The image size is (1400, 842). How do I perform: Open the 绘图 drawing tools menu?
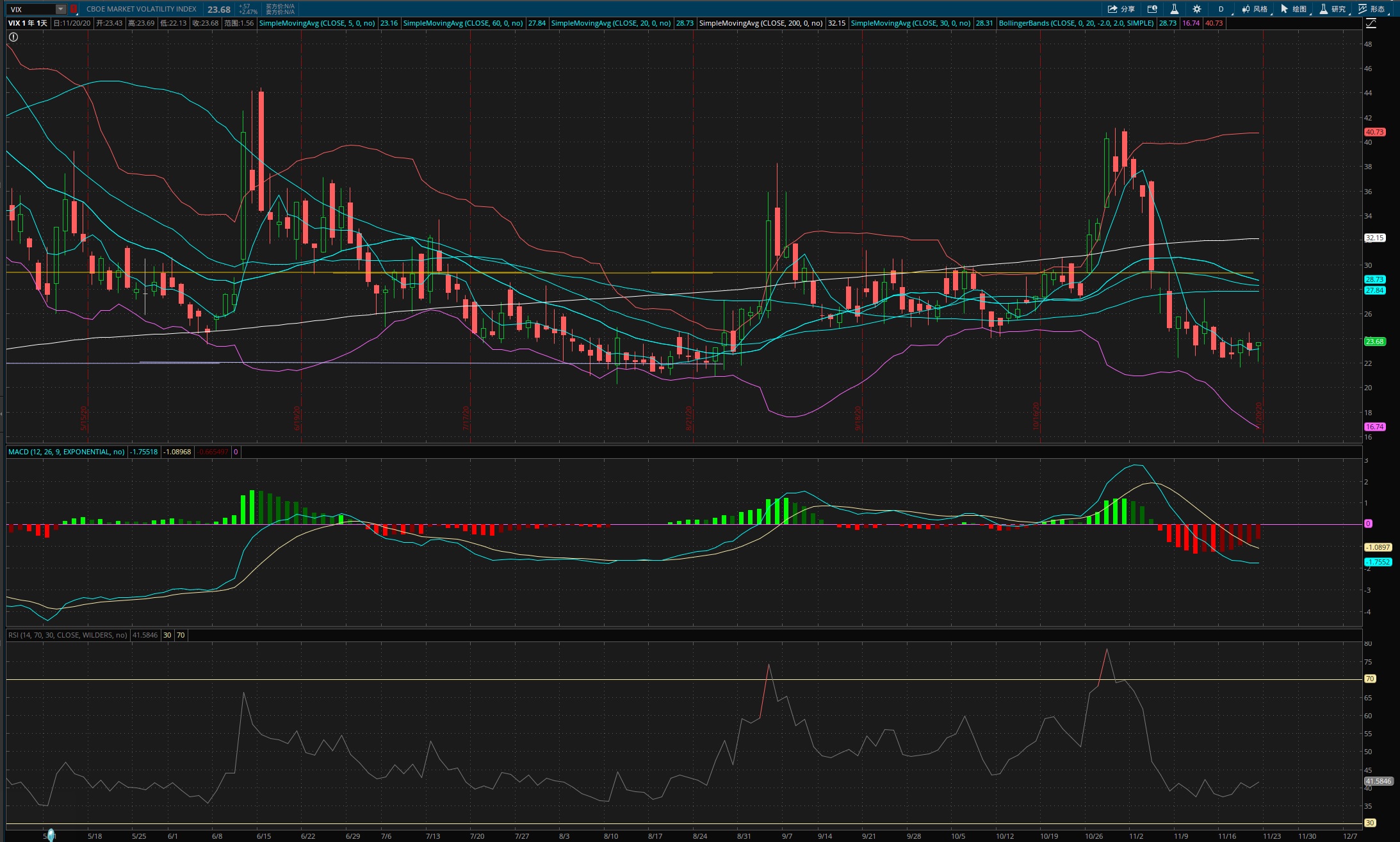[1294, 9]
